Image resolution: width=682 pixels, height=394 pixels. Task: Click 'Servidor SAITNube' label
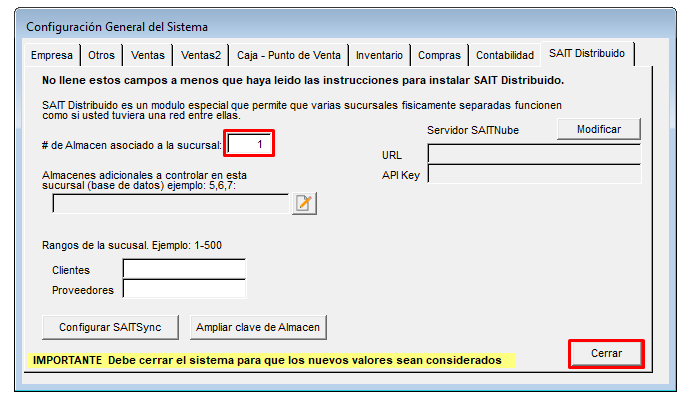[x=473, y=130]
